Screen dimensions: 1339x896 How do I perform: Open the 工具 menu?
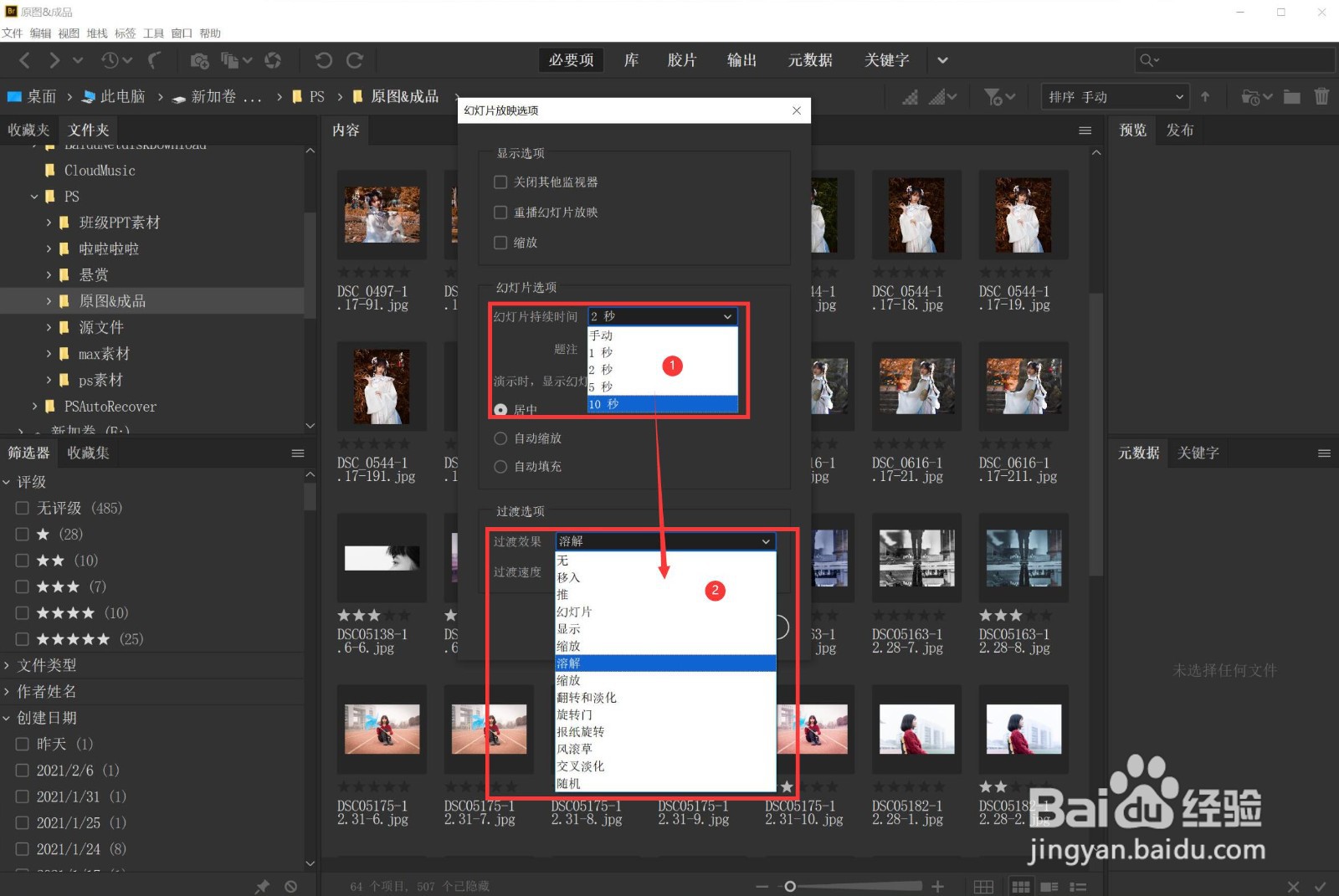[153, 33]
